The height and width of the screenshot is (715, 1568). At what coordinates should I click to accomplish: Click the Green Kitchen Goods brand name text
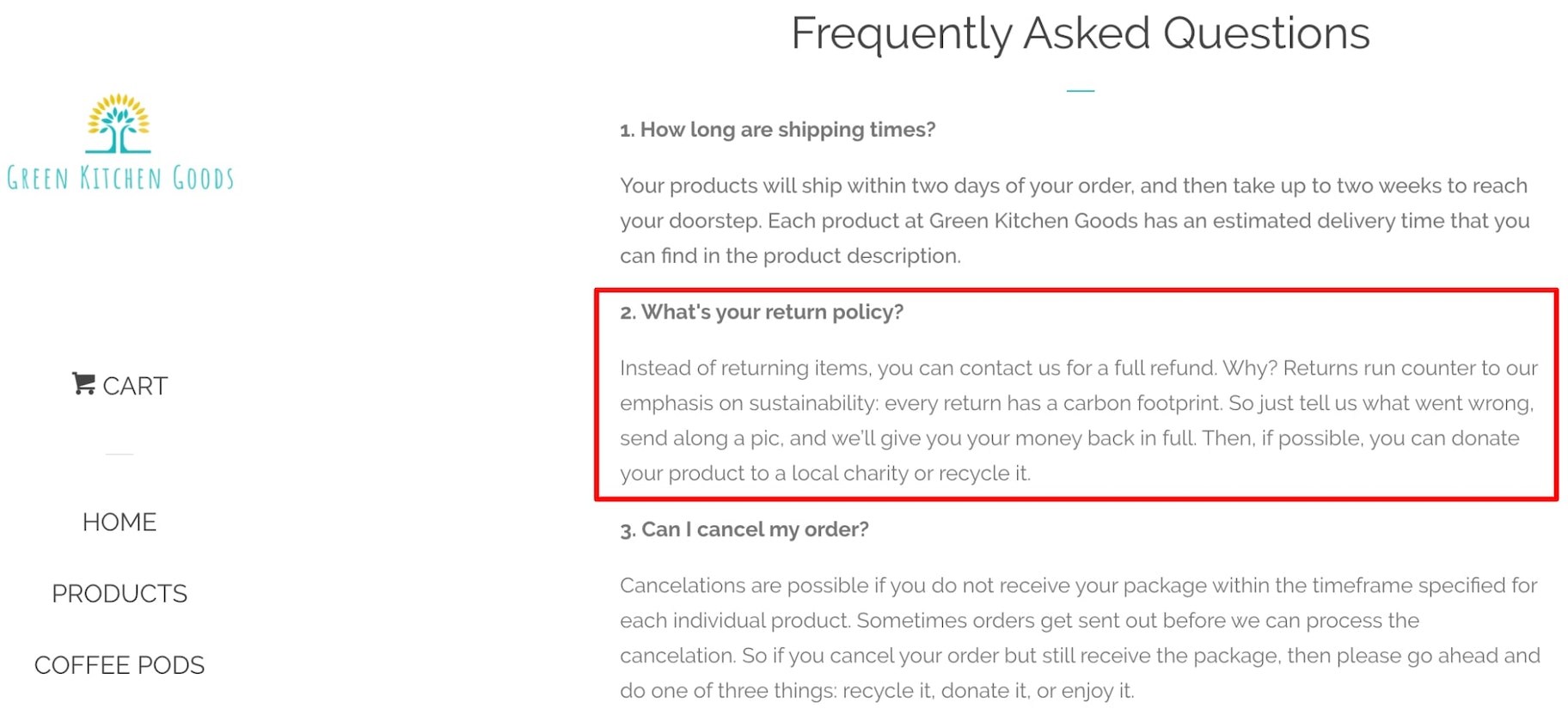120,178
